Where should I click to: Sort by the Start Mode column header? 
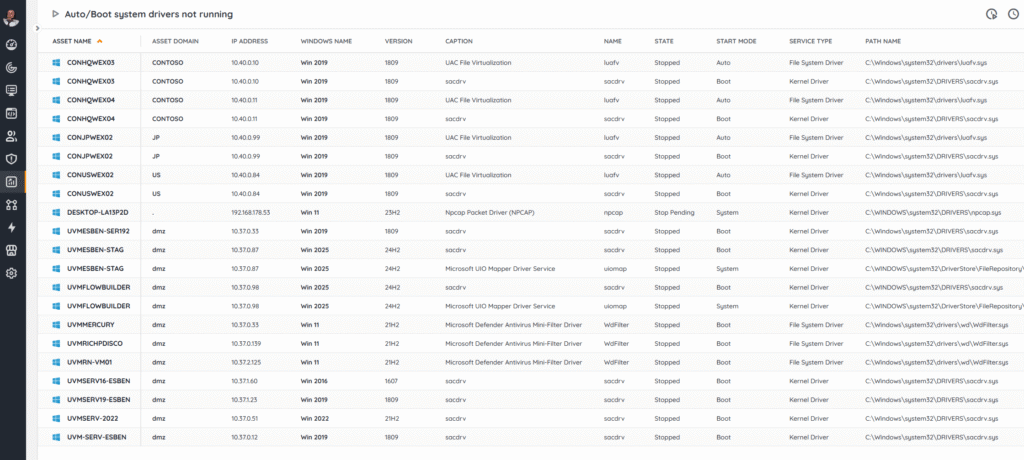click(738, 42)
